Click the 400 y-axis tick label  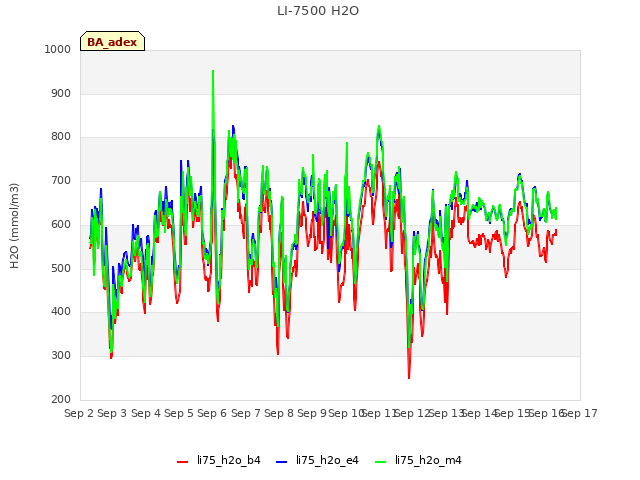[x=61, y=311]
